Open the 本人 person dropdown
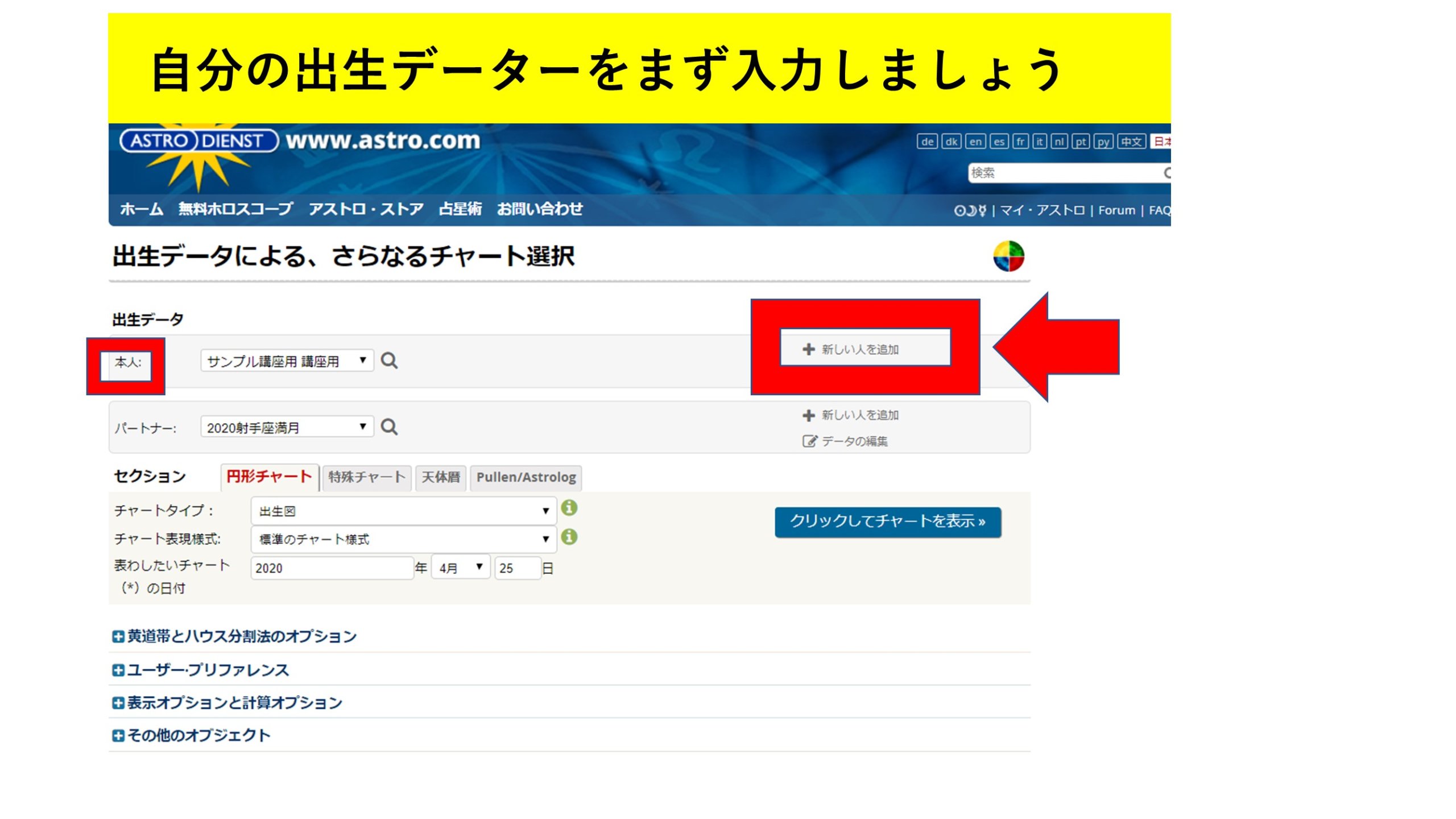 coord(287,361)
